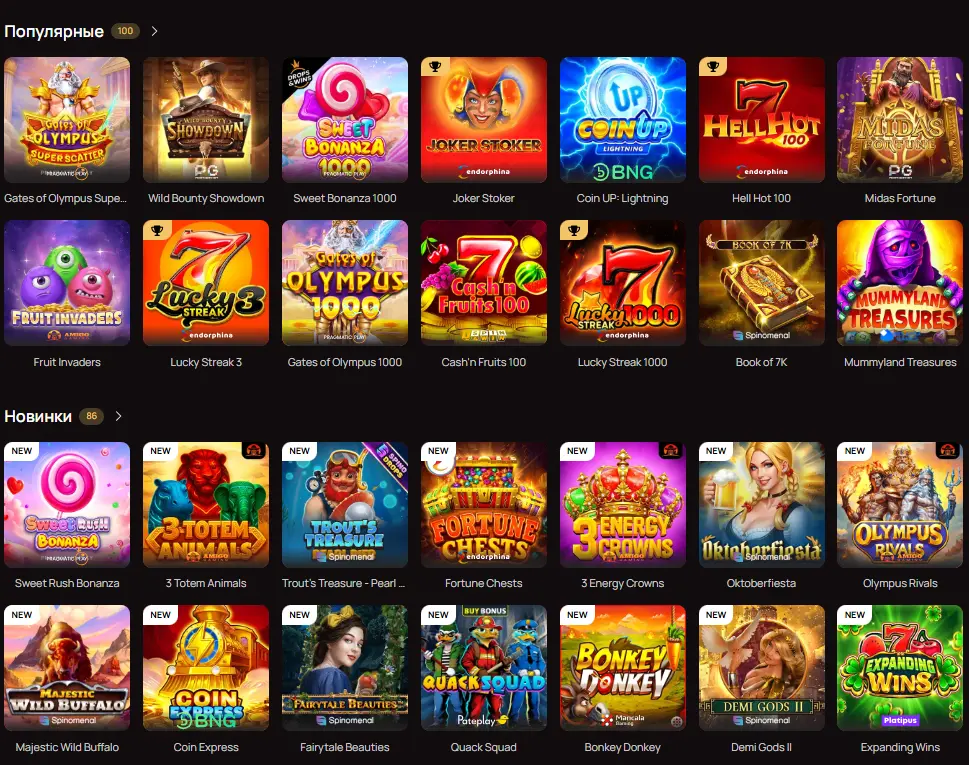Click the trophy badge on Lucky Streak 1000
969x765 pixels.
(x=574, y=230)
